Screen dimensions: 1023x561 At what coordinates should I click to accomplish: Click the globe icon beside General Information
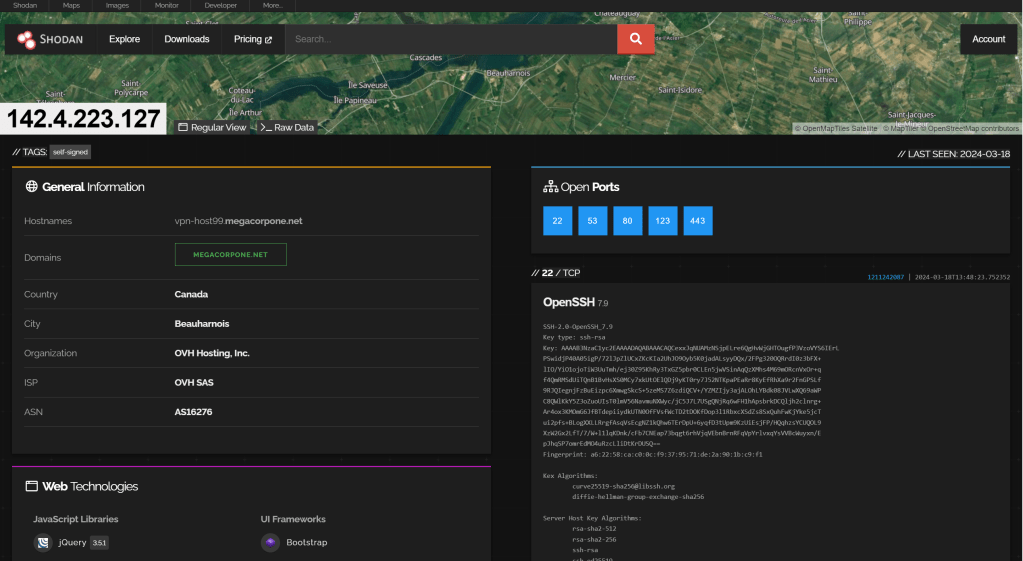coord(32,187)
